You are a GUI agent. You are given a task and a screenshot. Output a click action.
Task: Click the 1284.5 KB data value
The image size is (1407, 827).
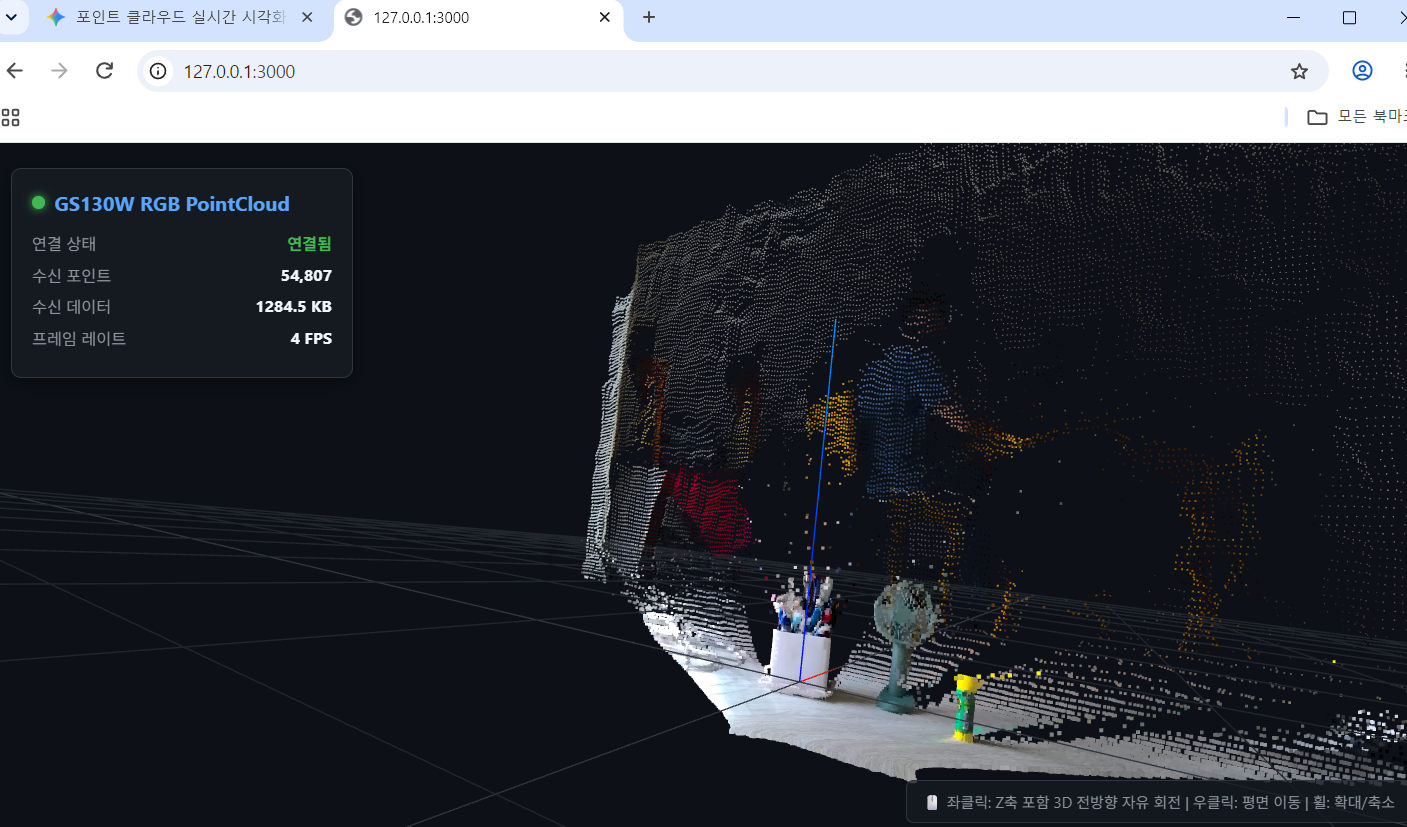[x=294, y=307]
